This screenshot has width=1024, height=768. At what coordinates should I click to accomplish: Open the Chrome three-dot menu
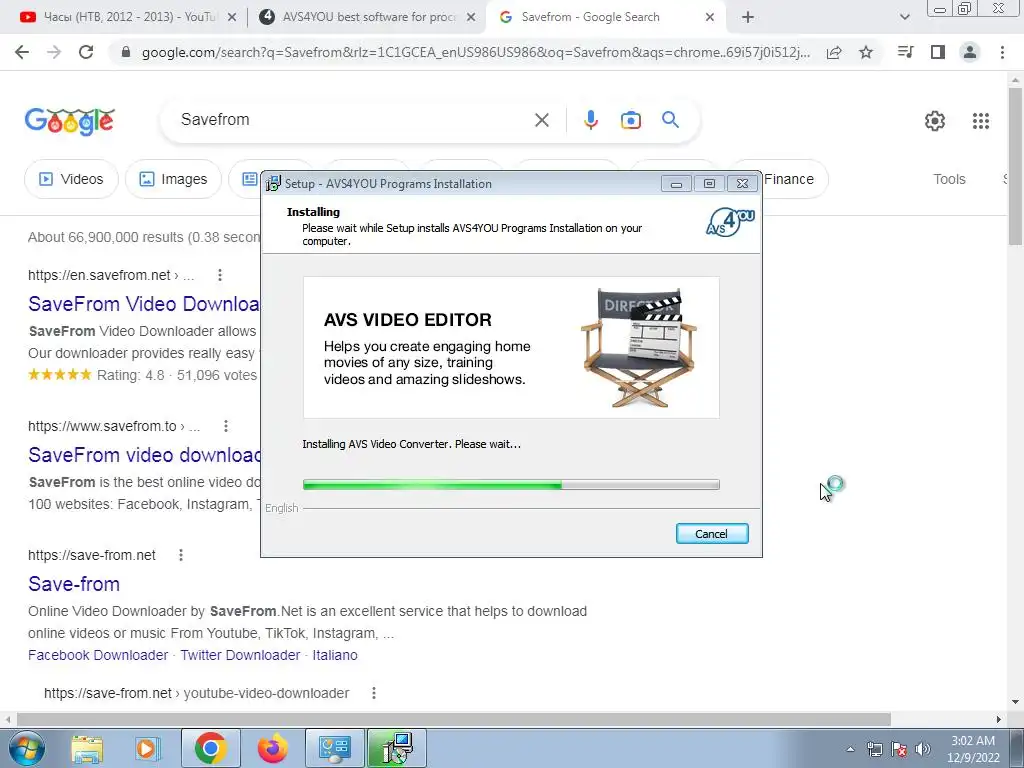pyautogui.click(x=1002, y=52)
